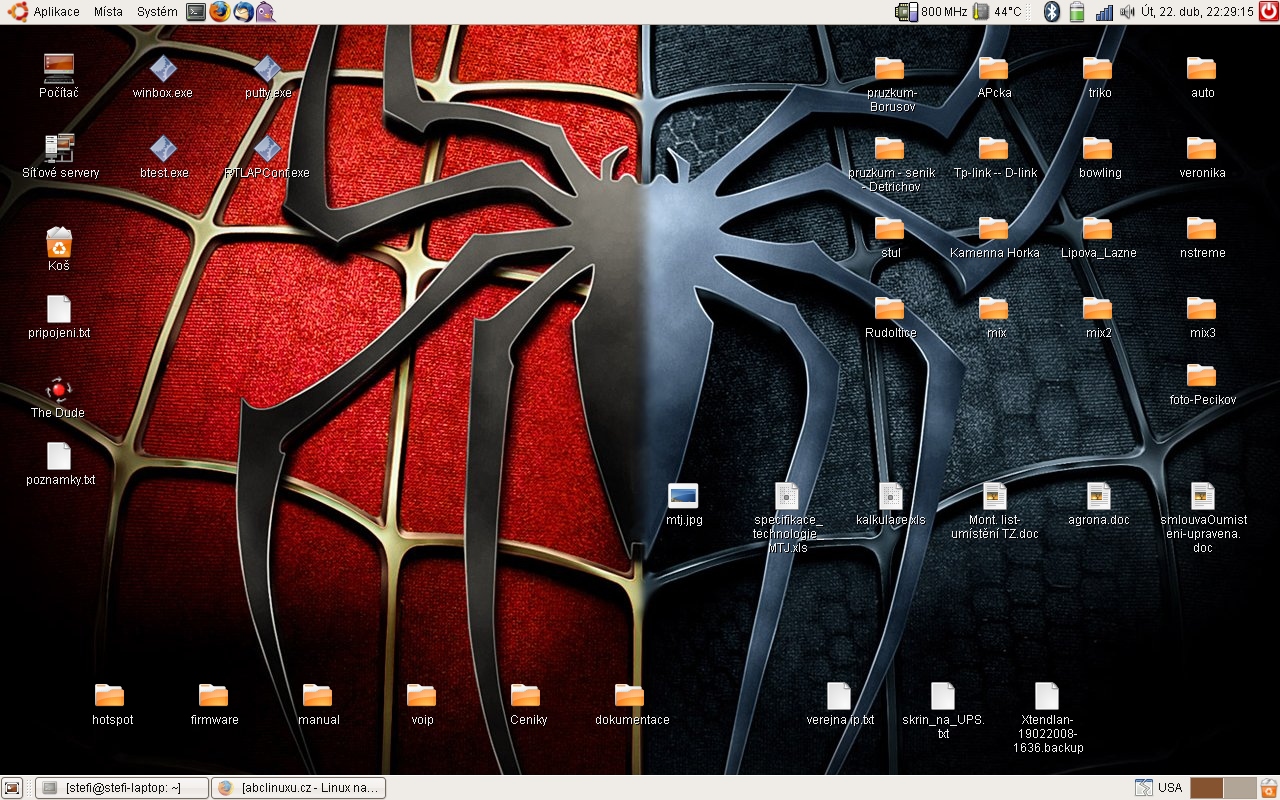The width and height of the screenshot is (1280, 800).
Task: Switch to second workspace in pager
Action: click(x=1239, y=788)
